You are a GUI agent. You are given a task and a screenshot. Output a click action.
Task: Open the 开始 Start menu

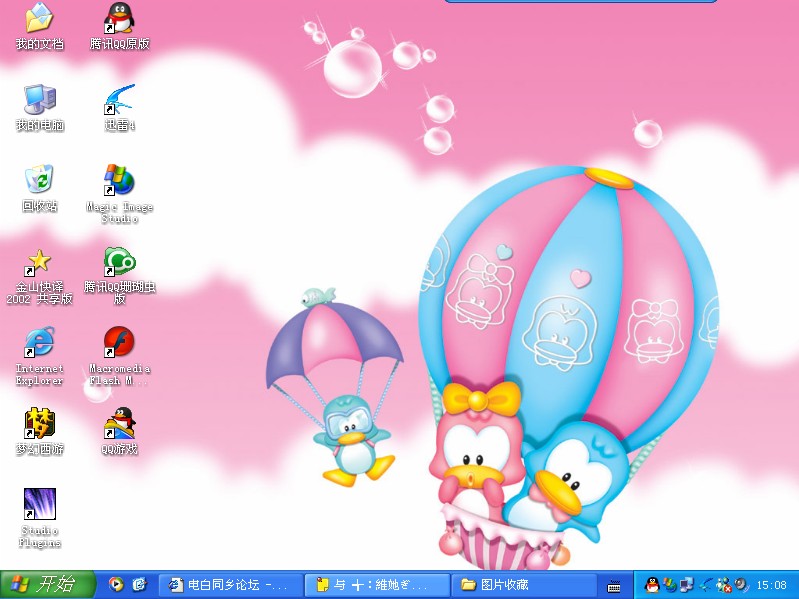[47, 585]
